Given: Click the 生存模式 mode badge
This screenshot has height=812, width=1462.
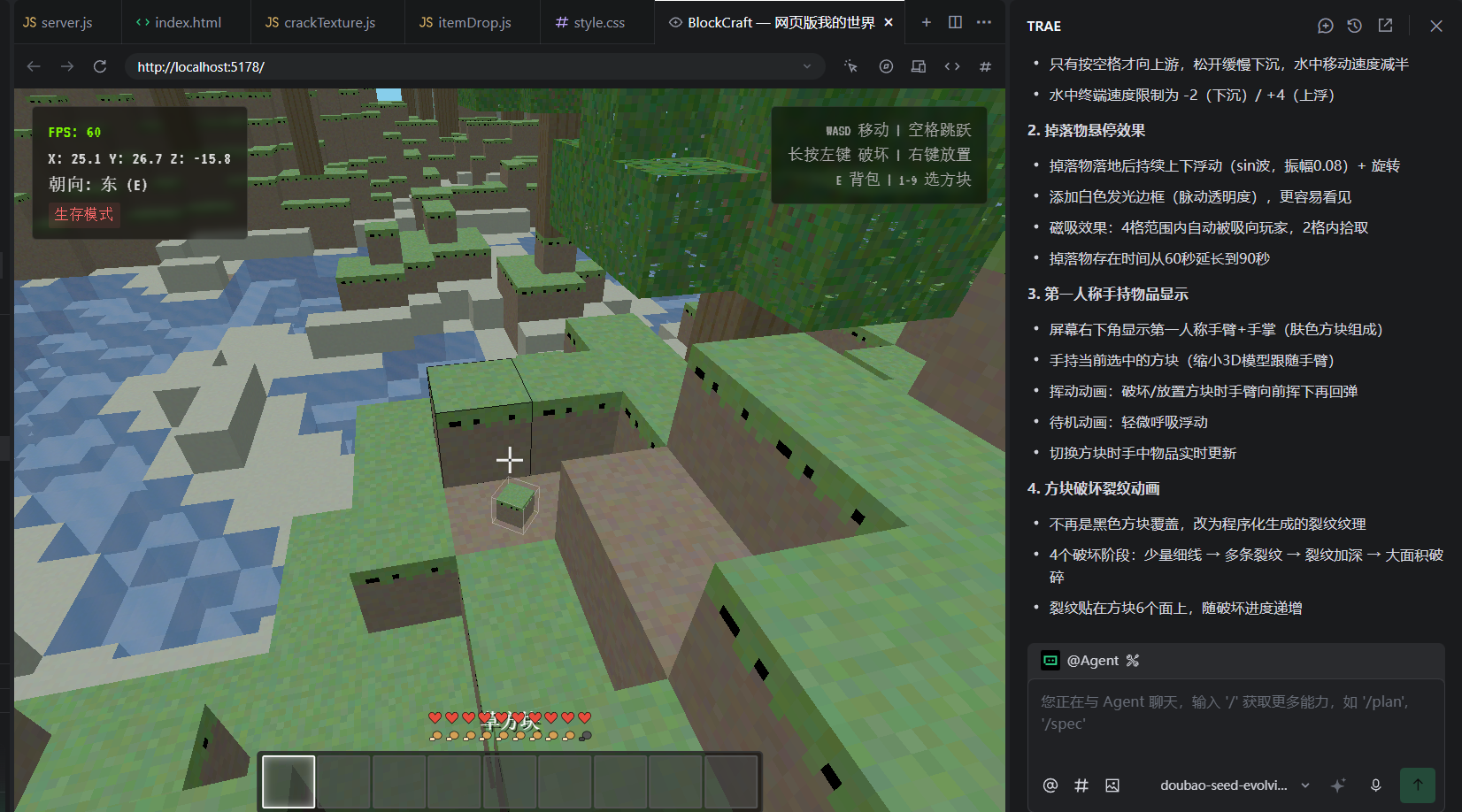Looking at the screenshot, I should (84, 214).
